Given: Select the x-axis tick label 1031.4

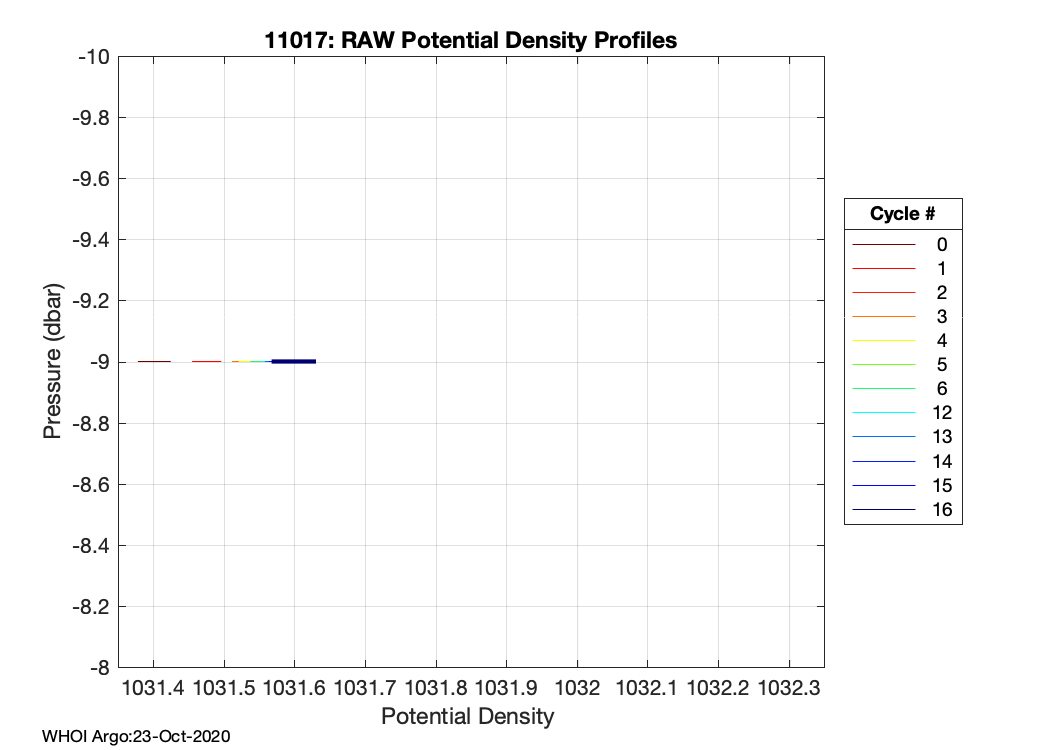Looking at the screenshot, I should 153,689.
